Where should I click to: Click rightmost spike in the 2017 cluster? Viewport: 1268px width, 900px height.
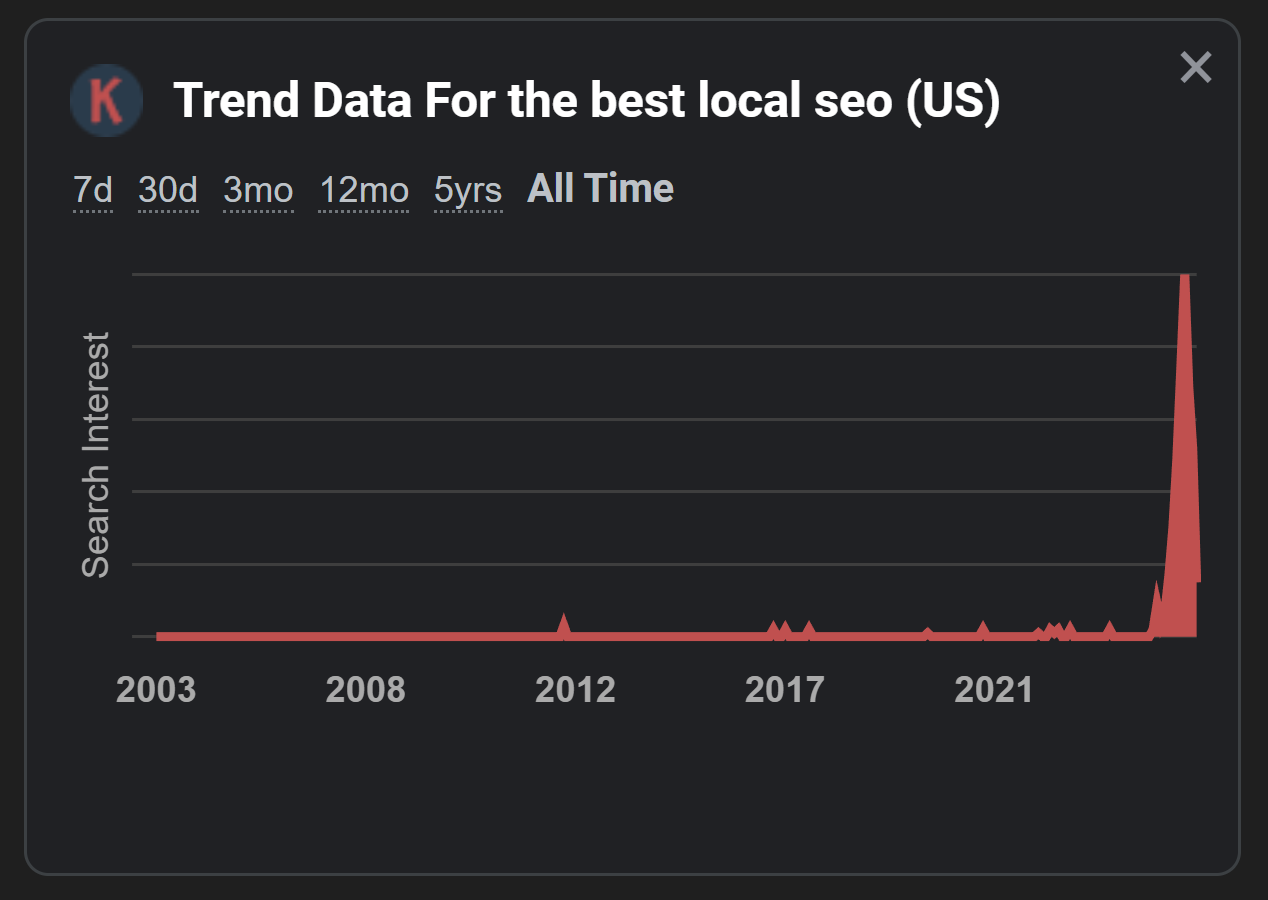click(x=809, y=629)
